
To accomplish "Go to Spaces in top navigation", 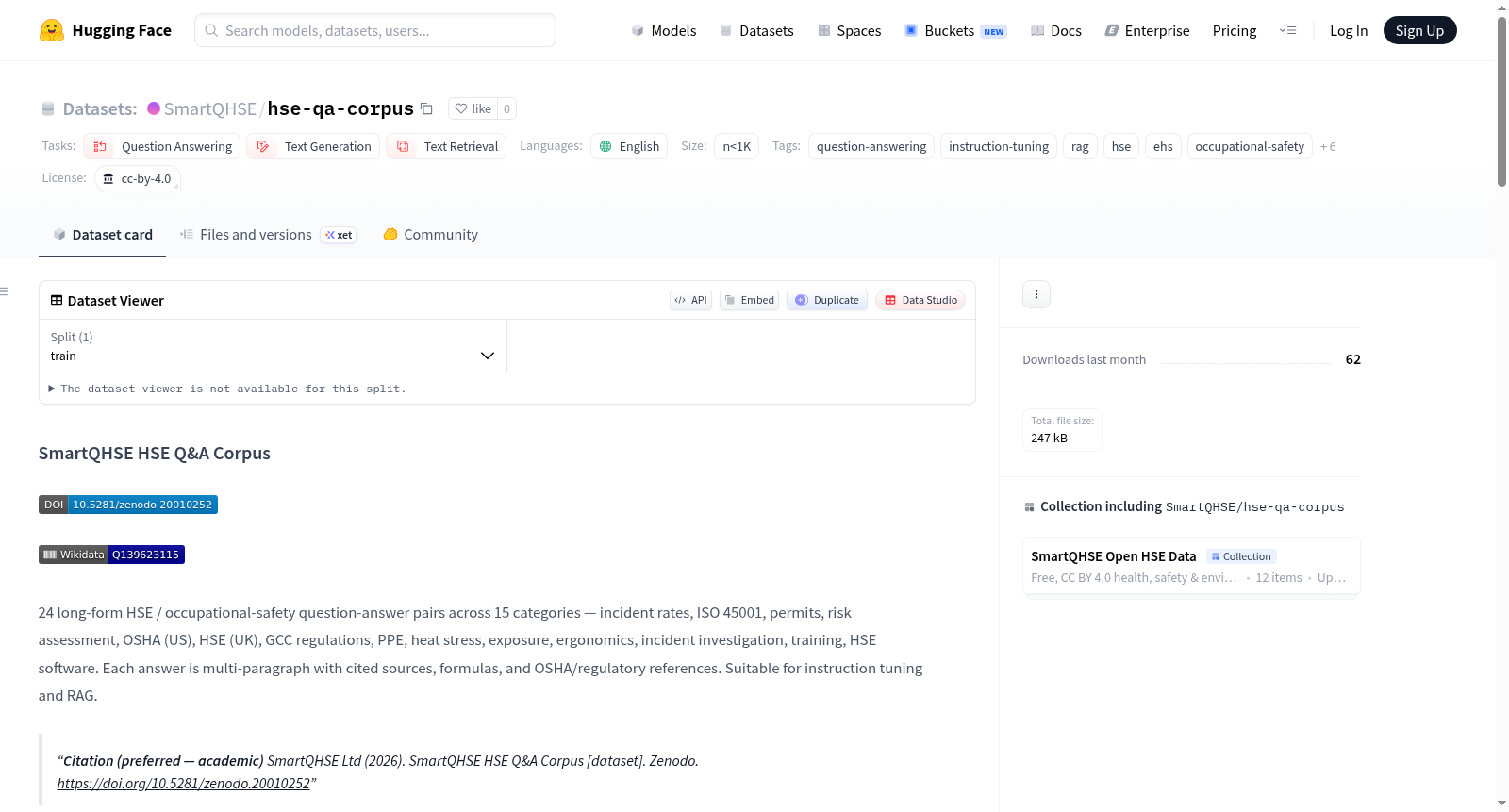I will click(849, 30).
